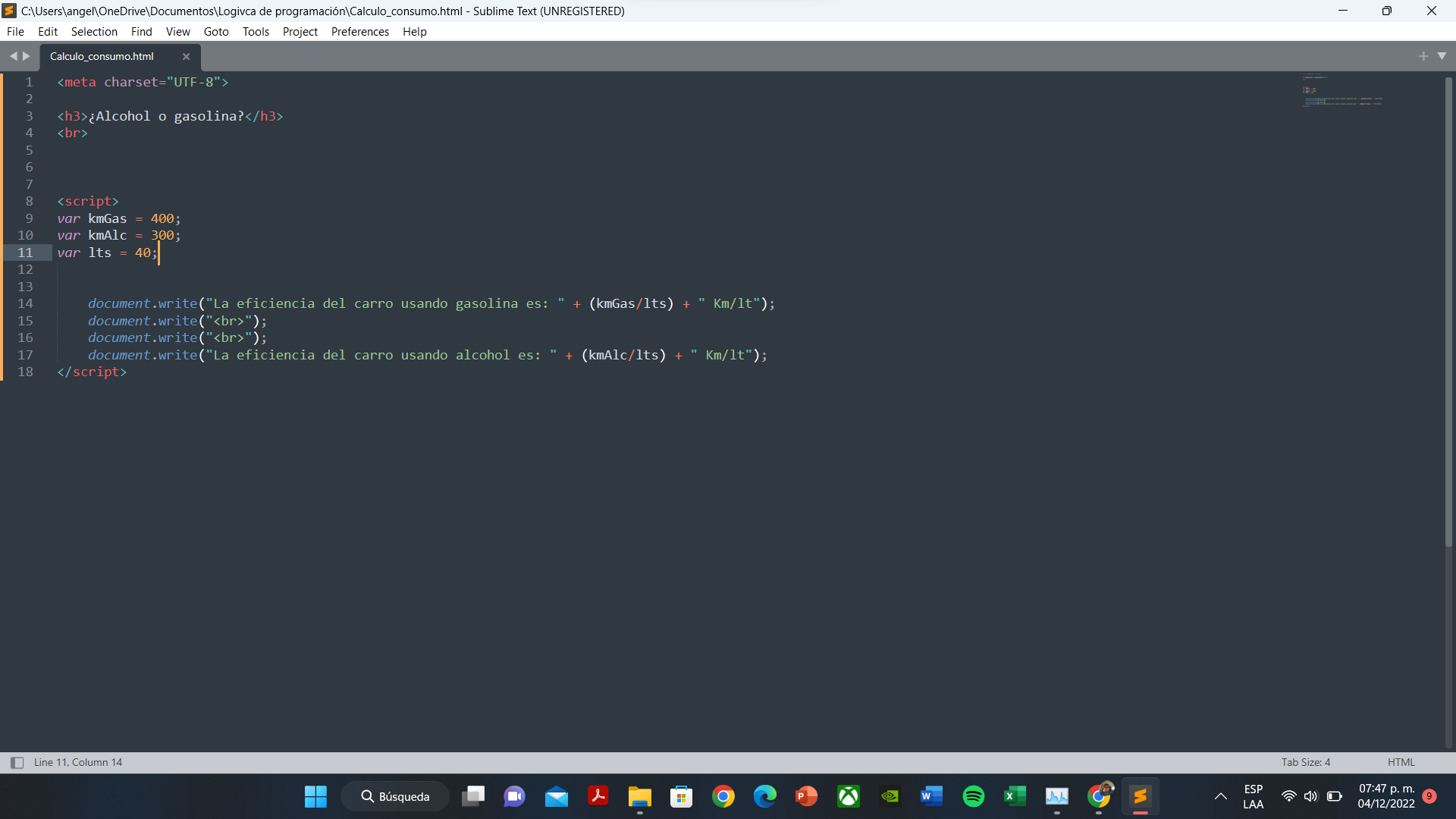Select the Calculo_consumo.html tab

[102, 56]
